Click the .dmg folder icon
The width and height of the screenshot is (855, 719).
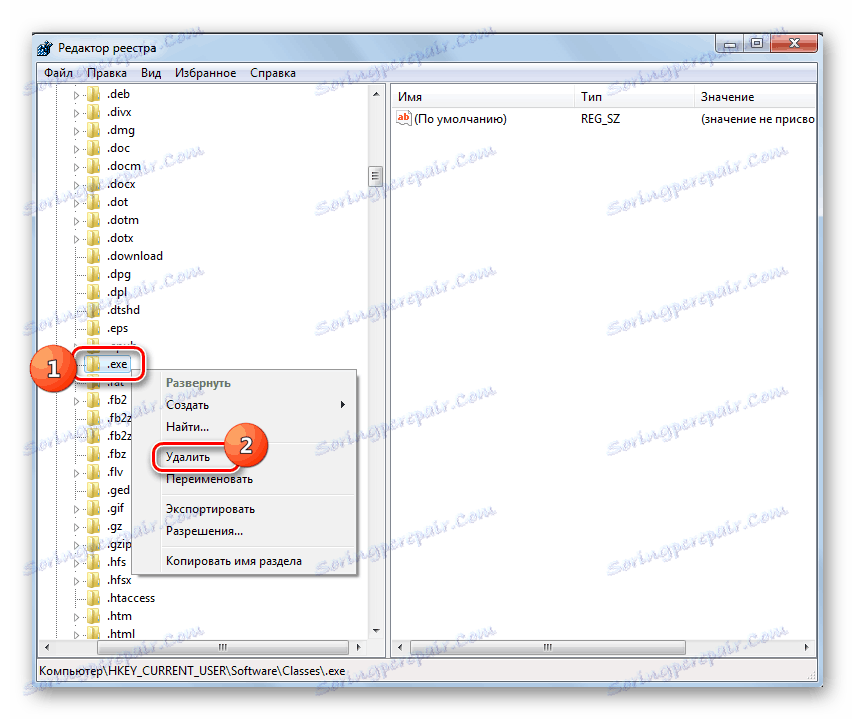tap(94, 130)
